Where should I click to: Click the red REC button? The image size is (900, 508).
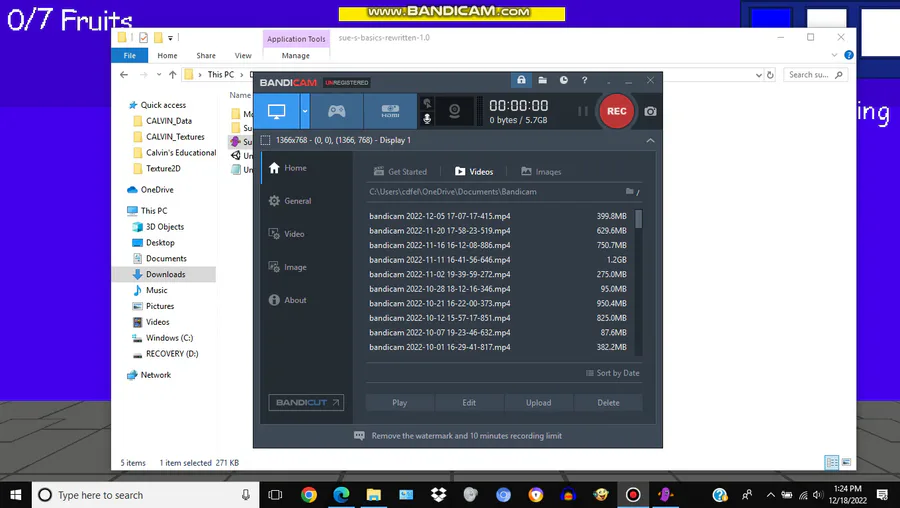click(x=616, y=111)
